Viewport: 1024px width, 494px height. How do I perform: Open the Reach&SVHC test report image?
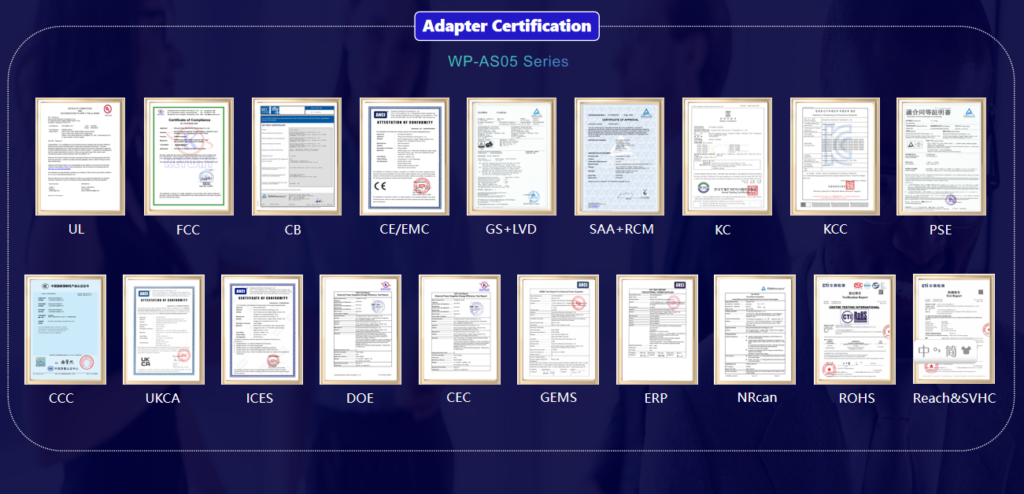(954, 330)
